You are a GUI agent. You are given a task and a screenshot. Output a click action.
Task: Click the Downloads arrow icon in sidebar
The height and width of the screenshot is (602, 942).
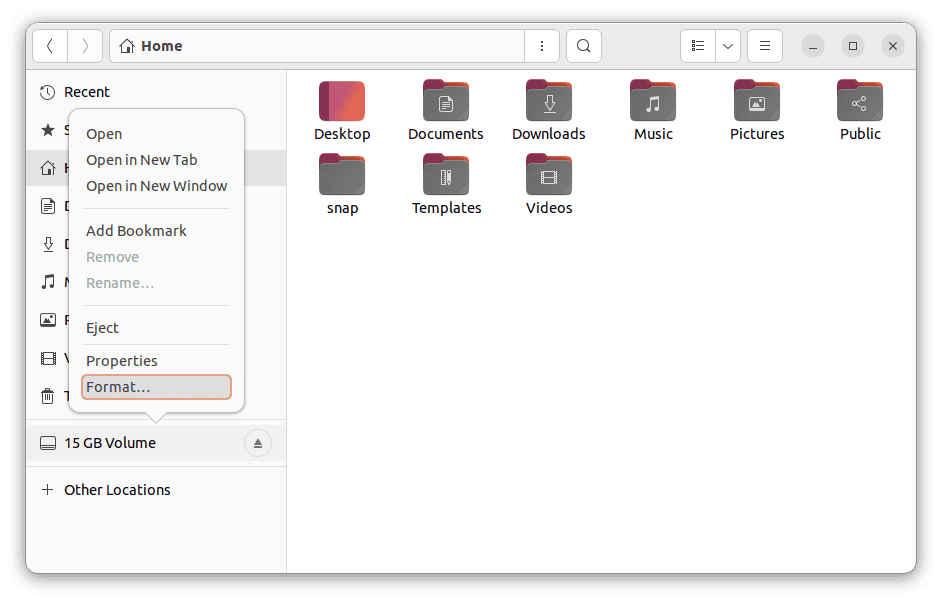pyautogui.click(x=47, y=244)
